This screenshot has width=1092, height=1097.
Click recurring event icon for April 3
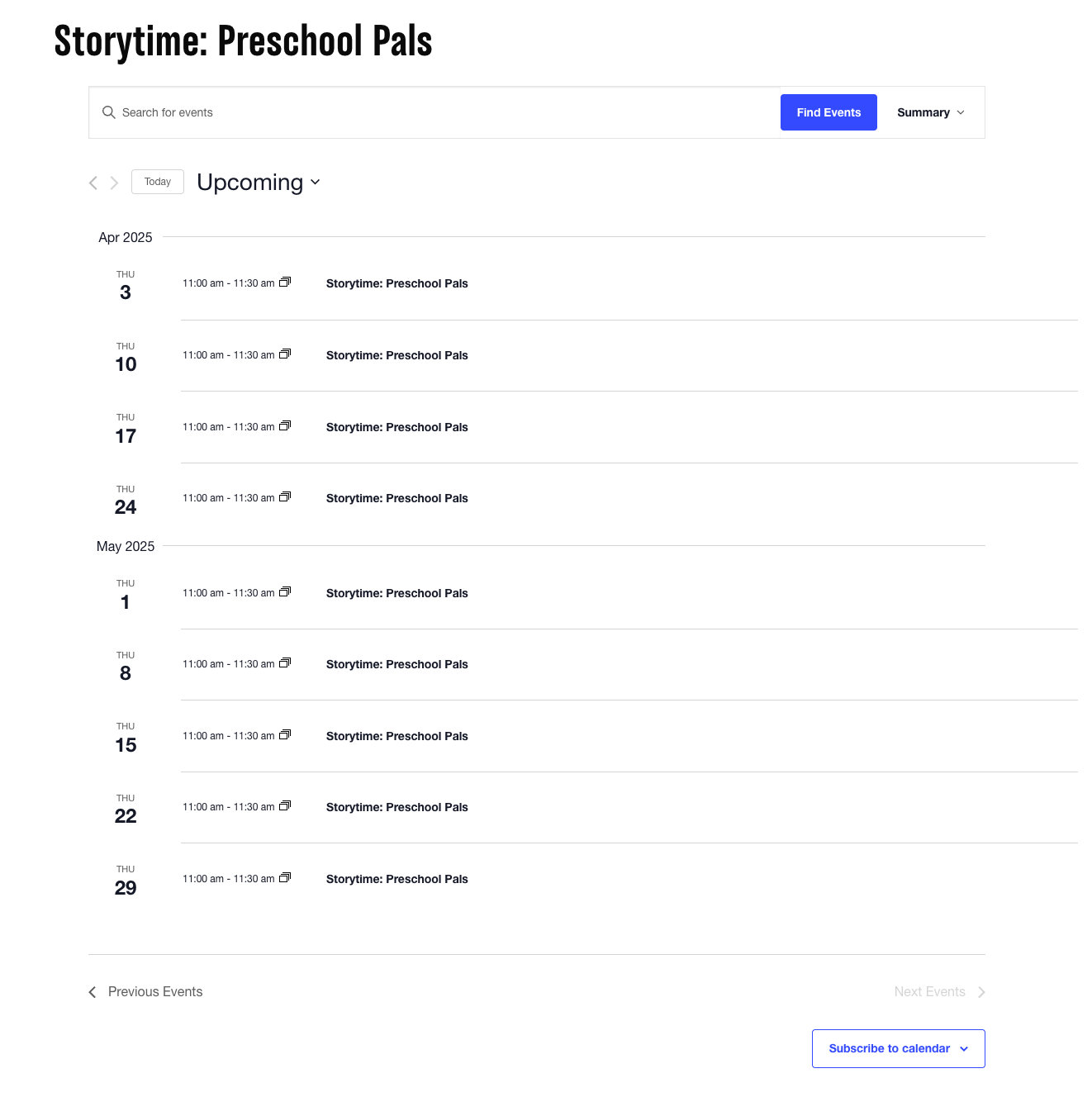coord(285,283)
